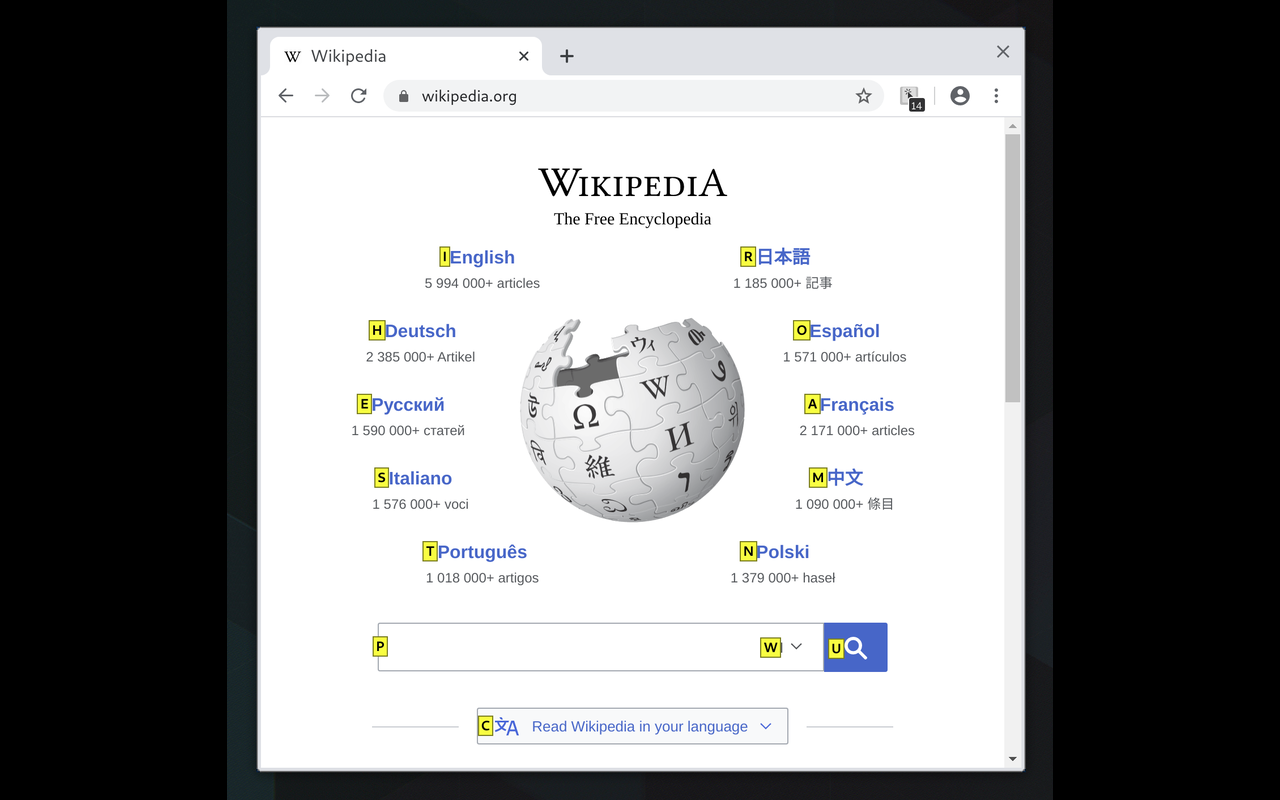Viewport: 1280px width, 800px height.
Task: Open the 中文 Wikipedia link
Action: tap(845, 478)
